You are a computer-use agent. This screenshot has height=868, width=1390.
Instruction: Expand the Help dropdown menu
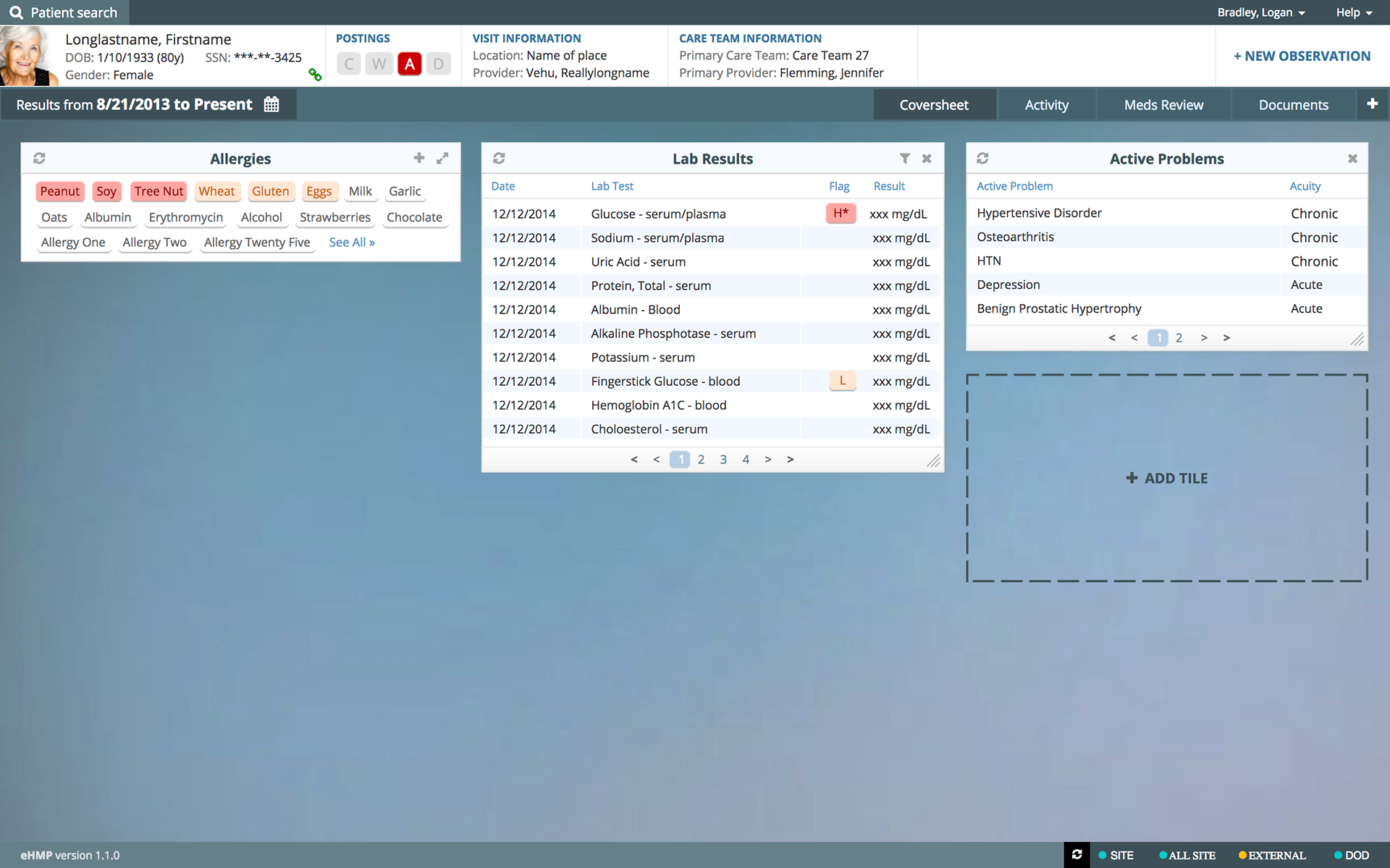click(1353, 12)
